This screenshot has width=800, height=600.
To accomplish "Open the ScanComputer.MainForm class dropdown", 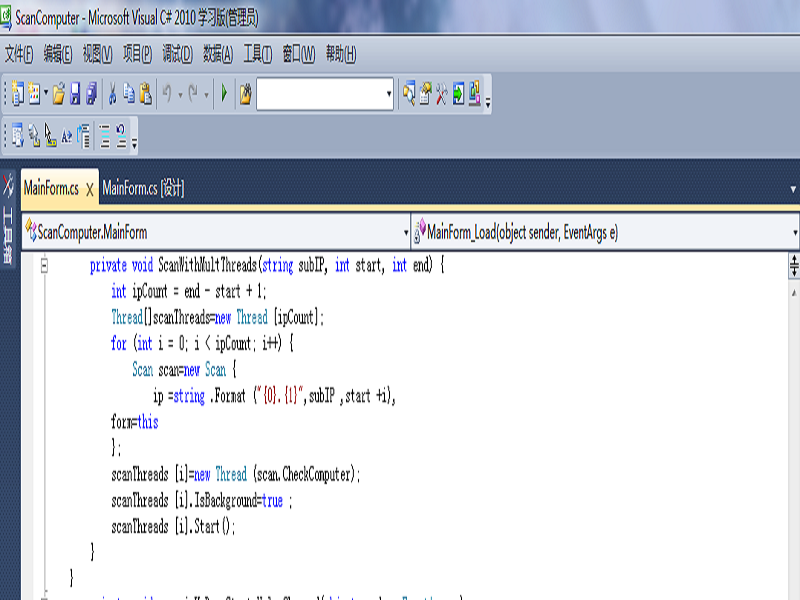I will 406,233.
